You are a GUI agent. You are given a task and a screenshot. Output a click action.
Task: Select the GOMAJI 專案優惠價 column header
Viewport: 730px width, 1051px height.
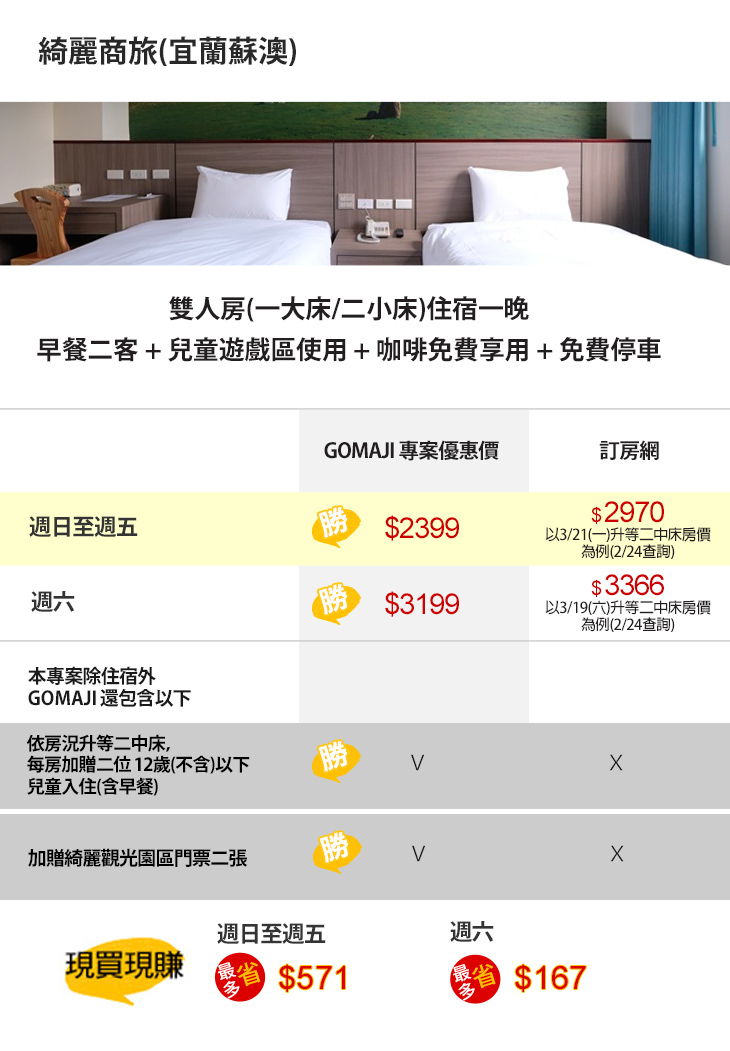[412, 451]
